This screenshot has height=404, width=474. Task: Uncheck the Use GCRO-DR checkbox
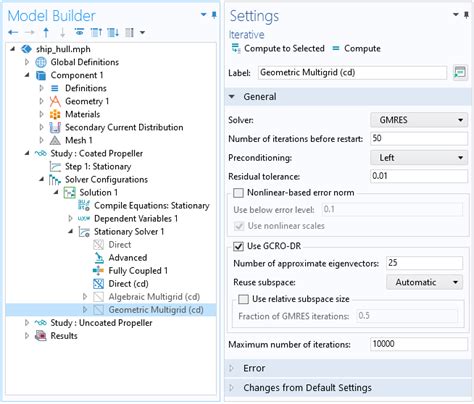(238, 246)
